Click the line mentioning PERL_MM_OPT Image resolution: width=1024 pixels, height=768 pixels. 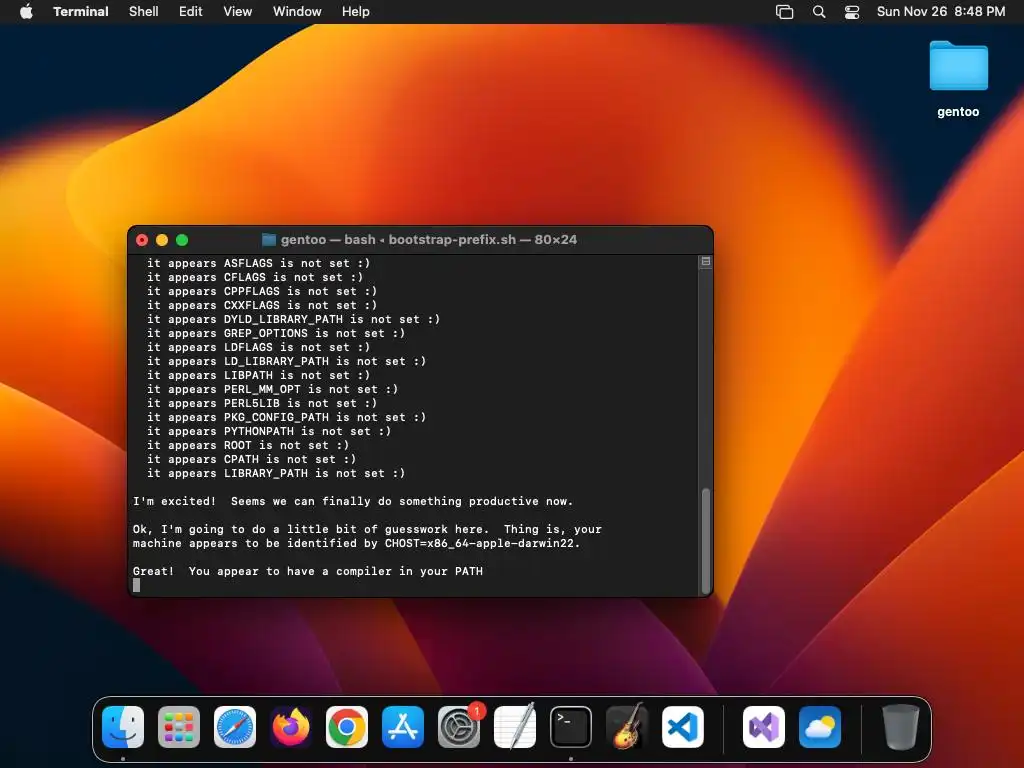click(x=272, y=389)
